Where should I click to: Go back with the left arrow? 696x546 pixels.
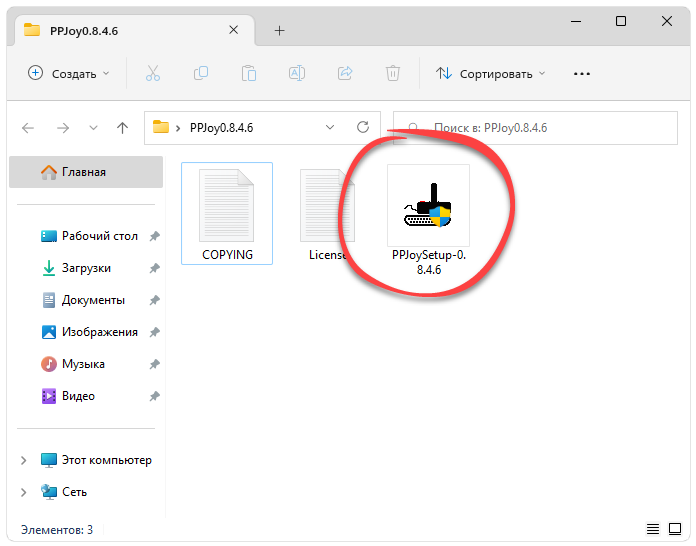tap(28, 128)
